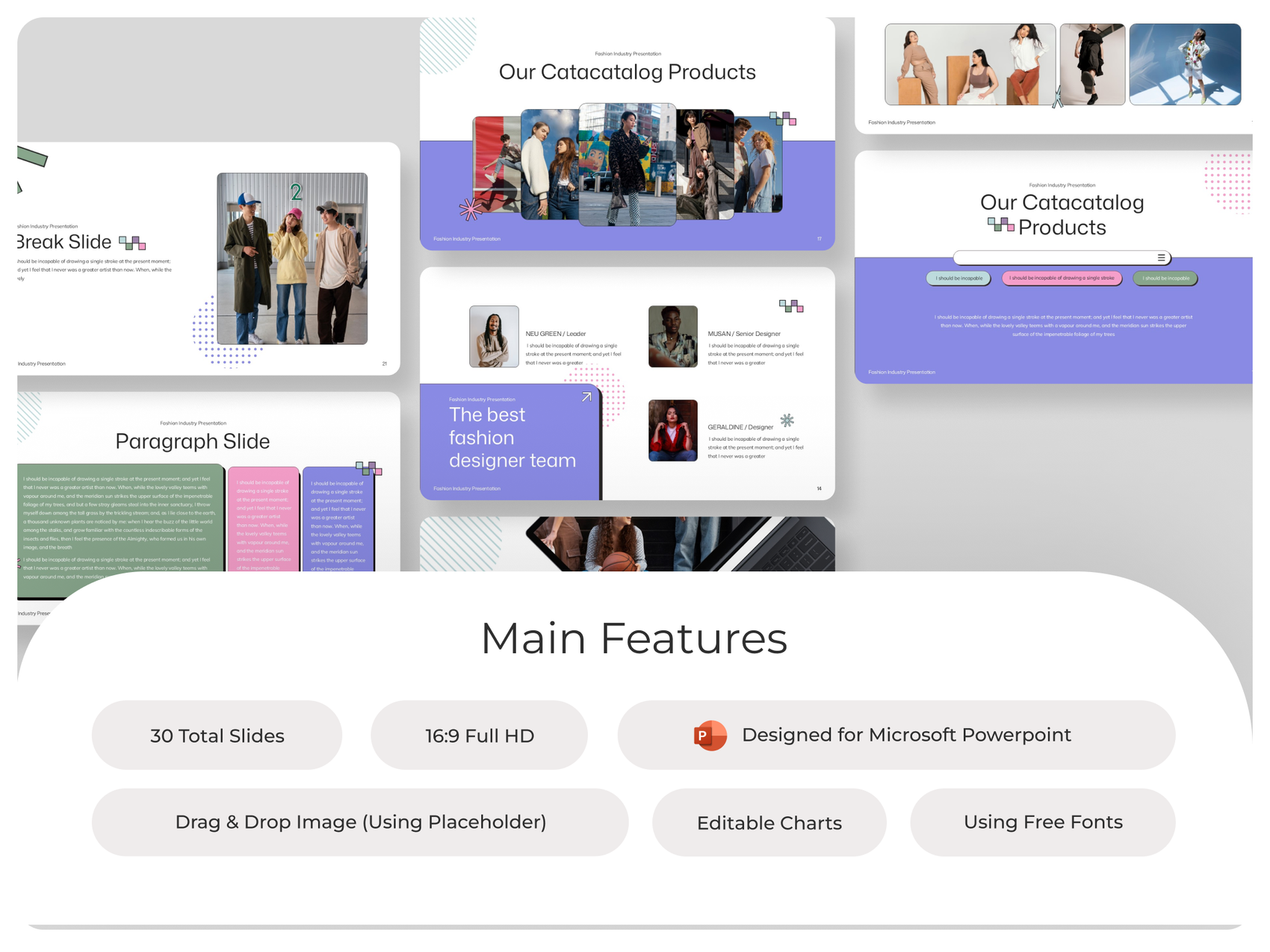Click the arrow icon on team slide
Image resolution: width=1270 pixels, height=952 pixels.
(x=586, y=396)
